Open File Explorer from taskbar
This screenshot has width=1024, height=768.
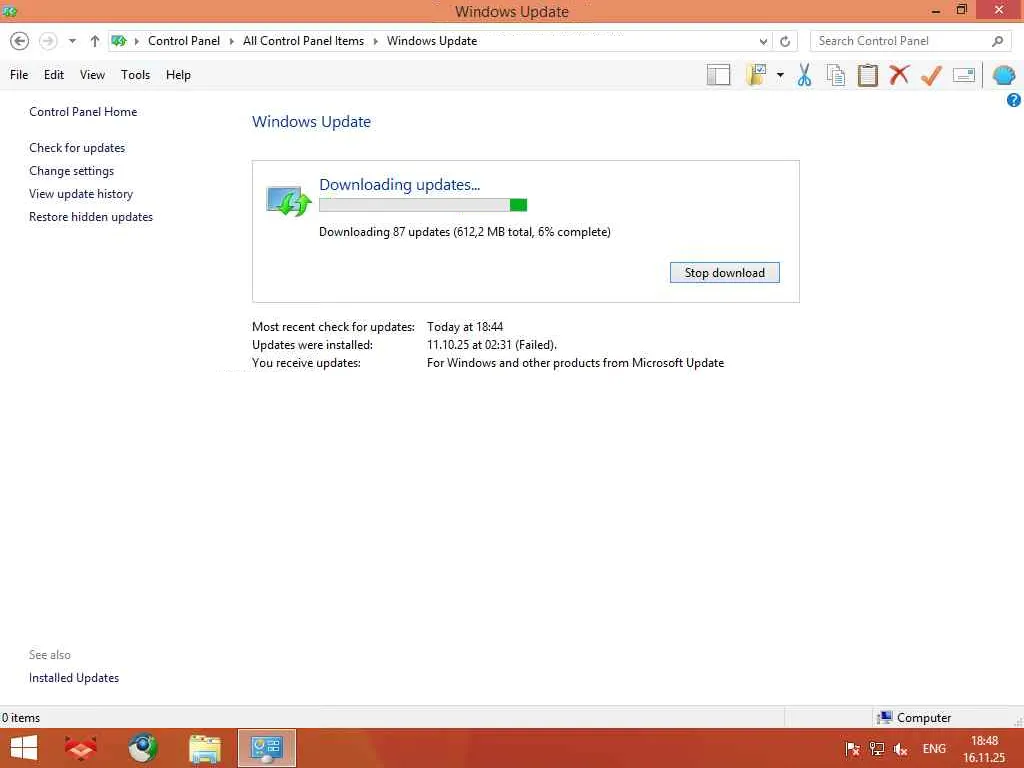click(x=205, y=748)
